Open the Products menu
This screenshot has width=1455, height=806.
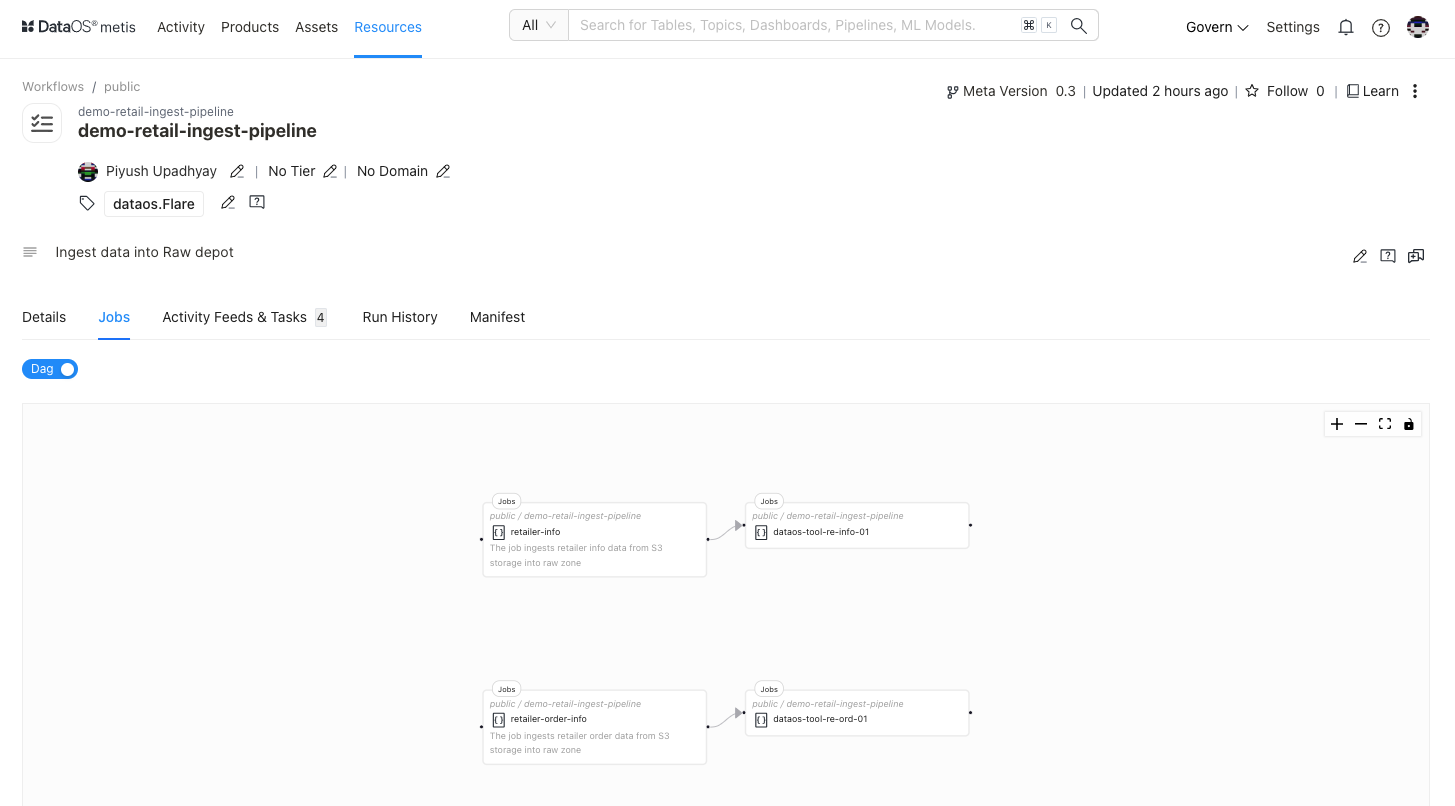(x=250, y=27)
